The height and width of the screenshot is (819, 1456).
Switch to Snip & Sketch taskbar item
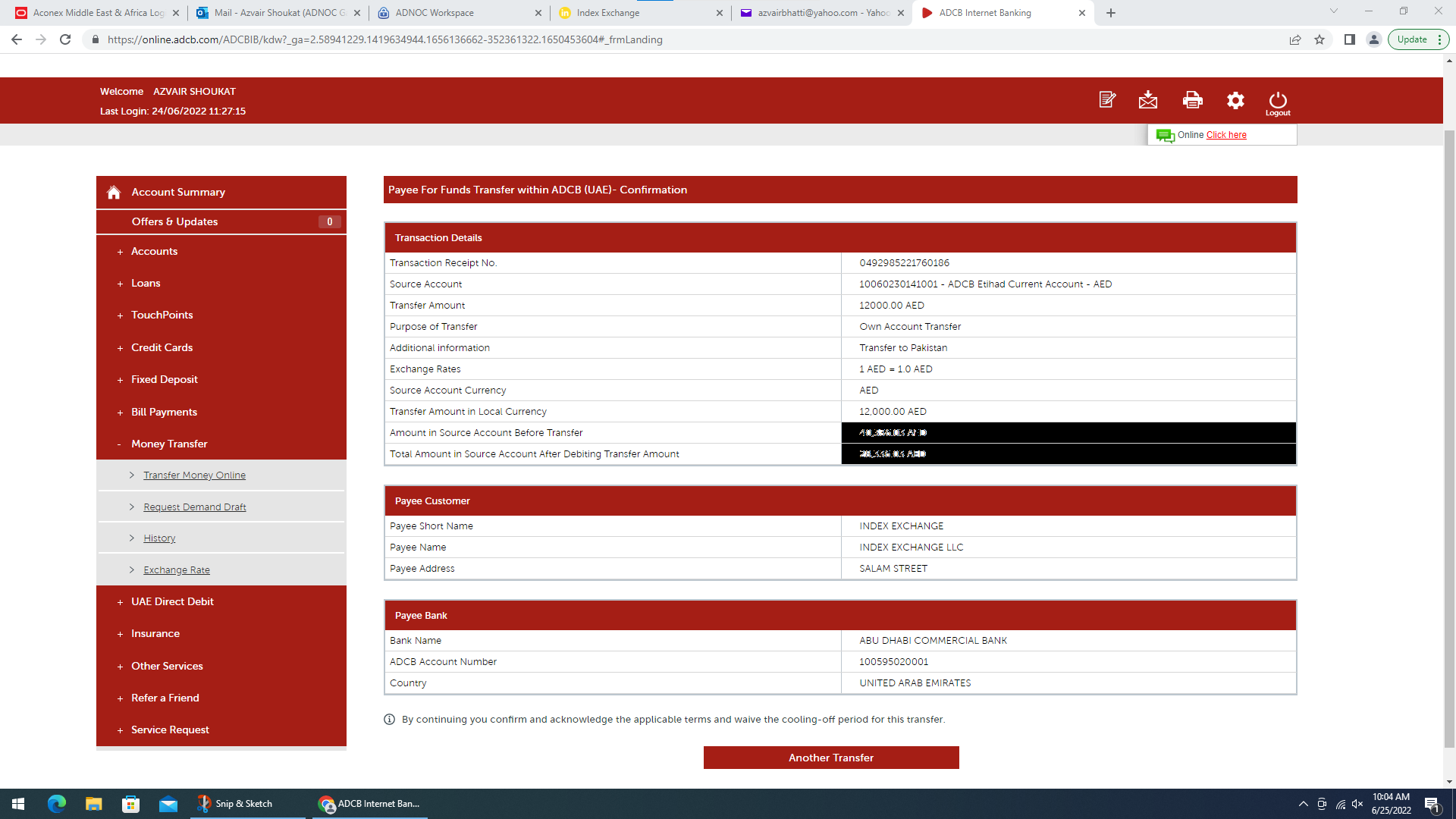click(x=247, y=804)
